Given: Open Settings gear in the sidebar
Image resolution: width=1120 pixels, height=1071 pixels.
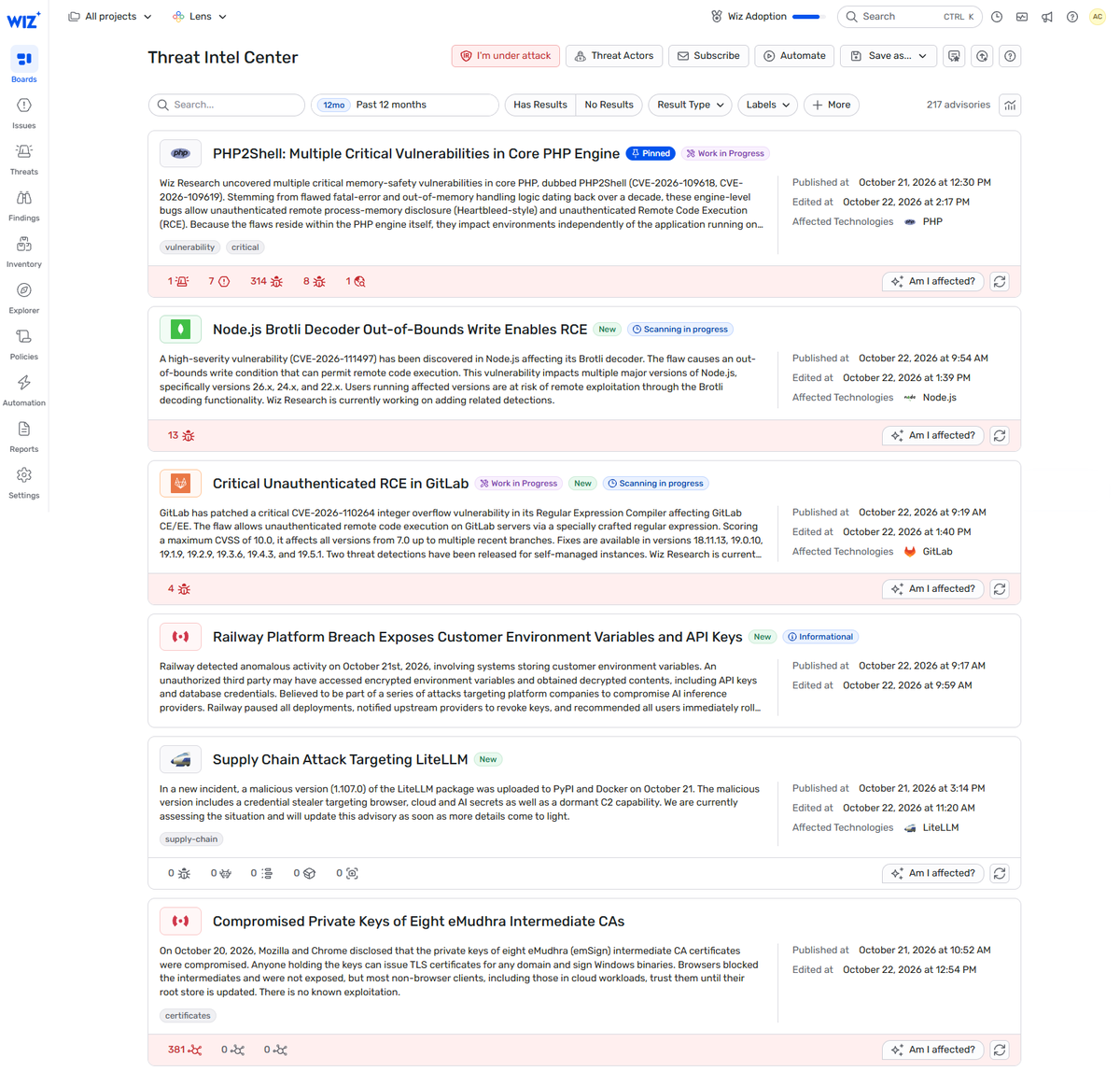Looking at the screenshot, I should click(24, 483).
